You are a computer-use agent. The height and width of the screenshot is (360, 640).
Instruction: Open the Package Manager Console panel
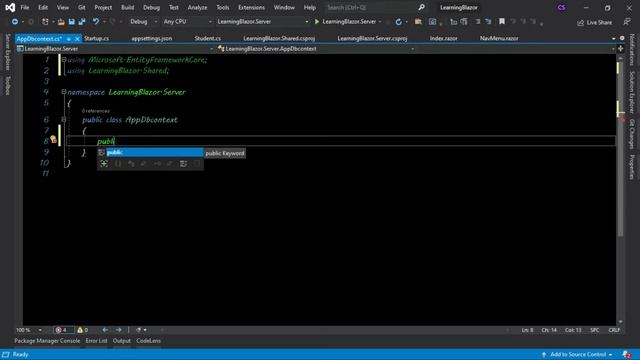47,341
